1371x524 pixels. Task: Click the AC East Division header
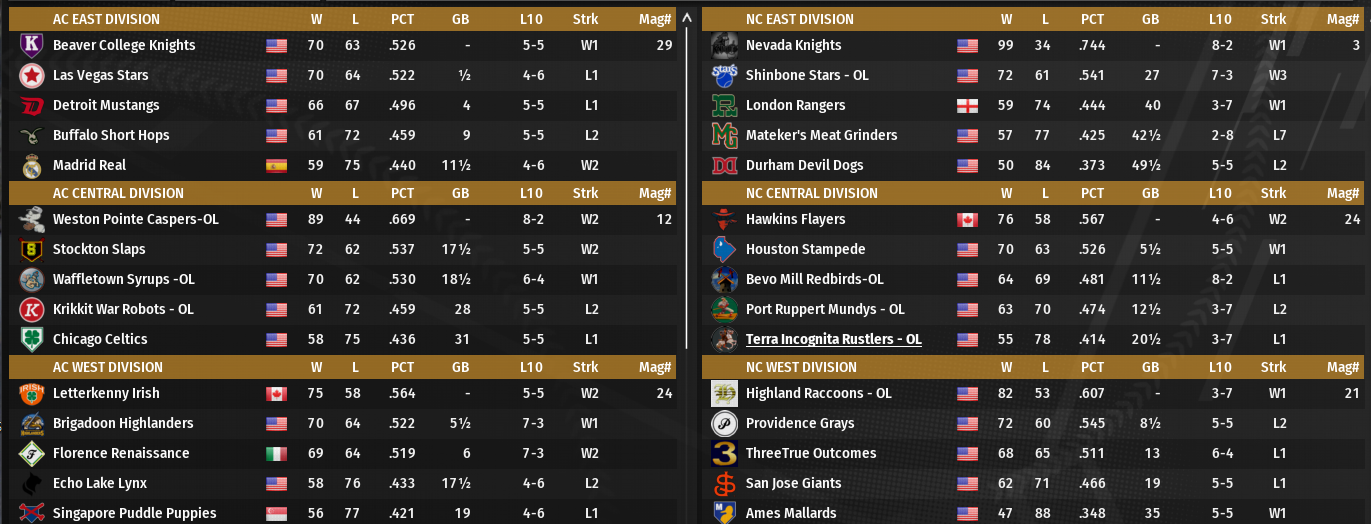(106, 19)
